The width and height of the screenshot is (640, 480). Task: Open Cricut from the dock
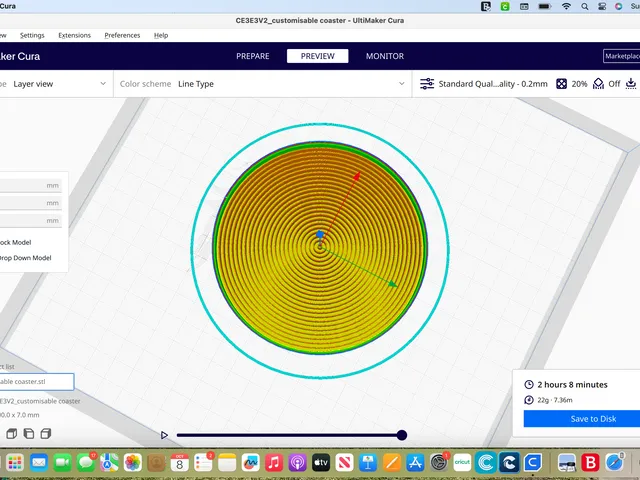point(462,462)
